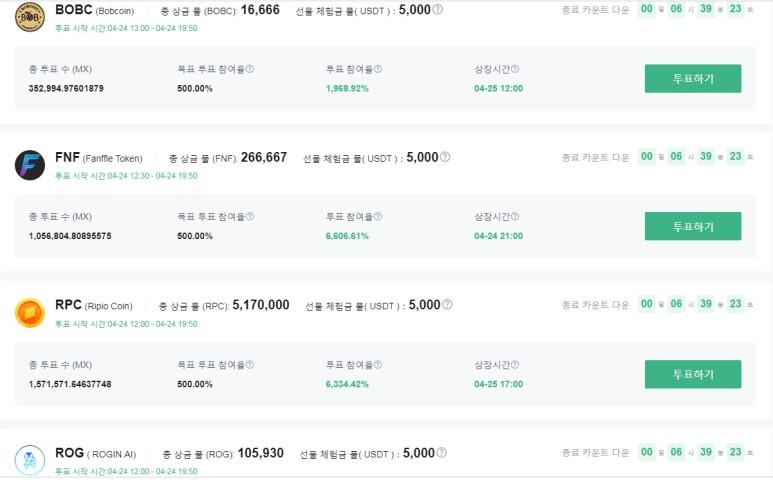
Task: Click the FNF 투표하기 vote button
Action: click(693, 226)
